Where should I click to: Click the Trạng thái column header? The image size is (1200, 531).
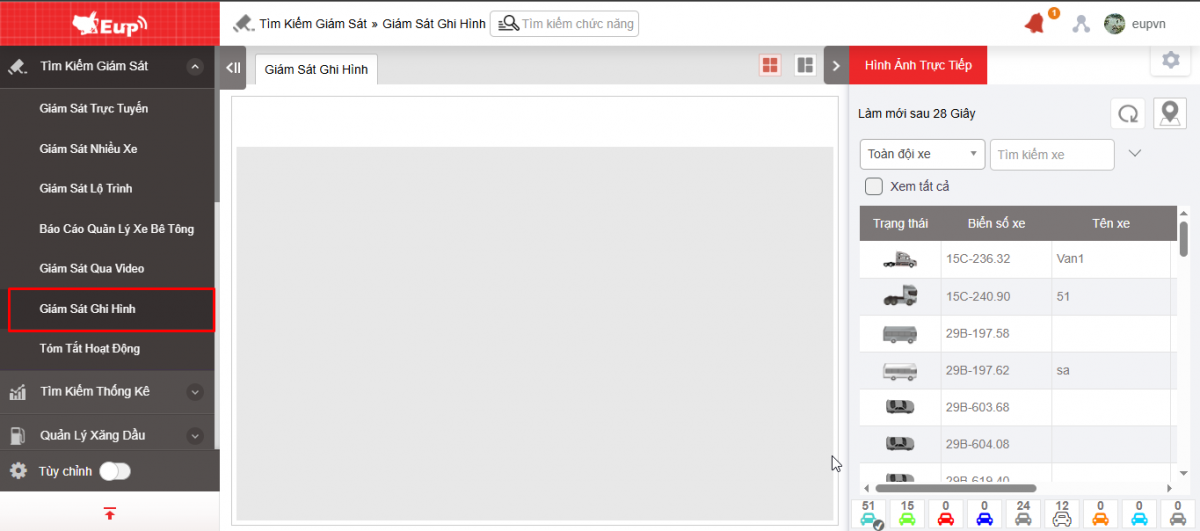tap(900, 223)
